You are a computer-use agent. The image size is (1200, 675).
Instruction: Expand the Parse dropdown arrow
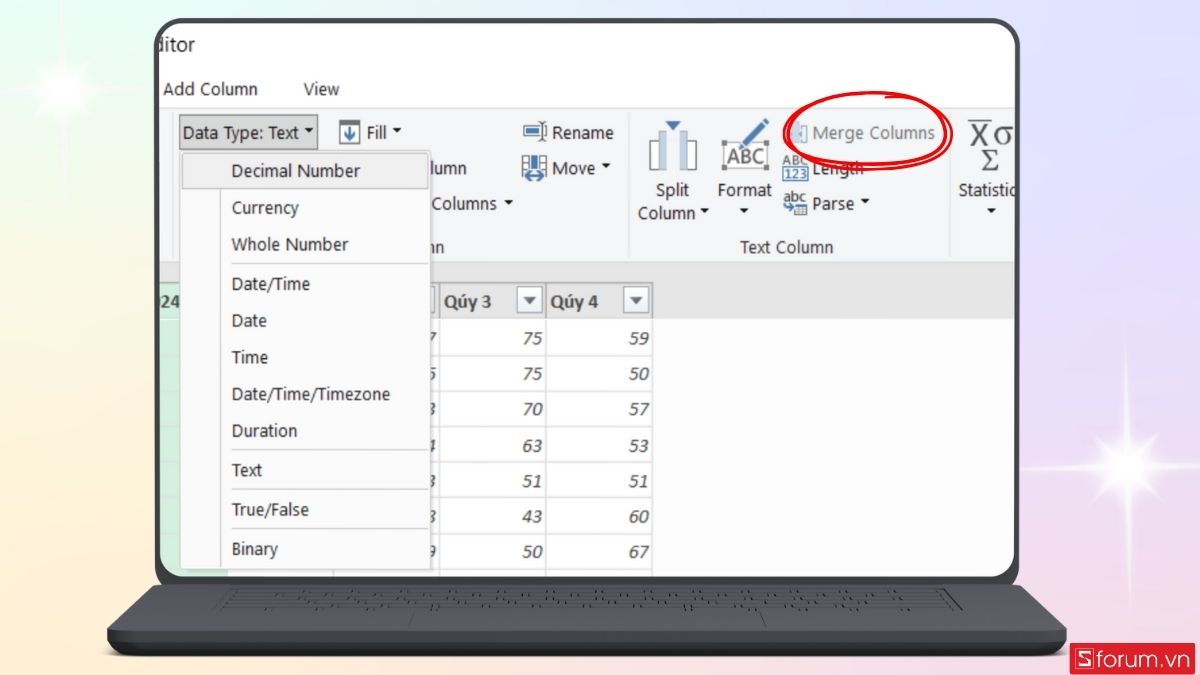click(865, 203)
